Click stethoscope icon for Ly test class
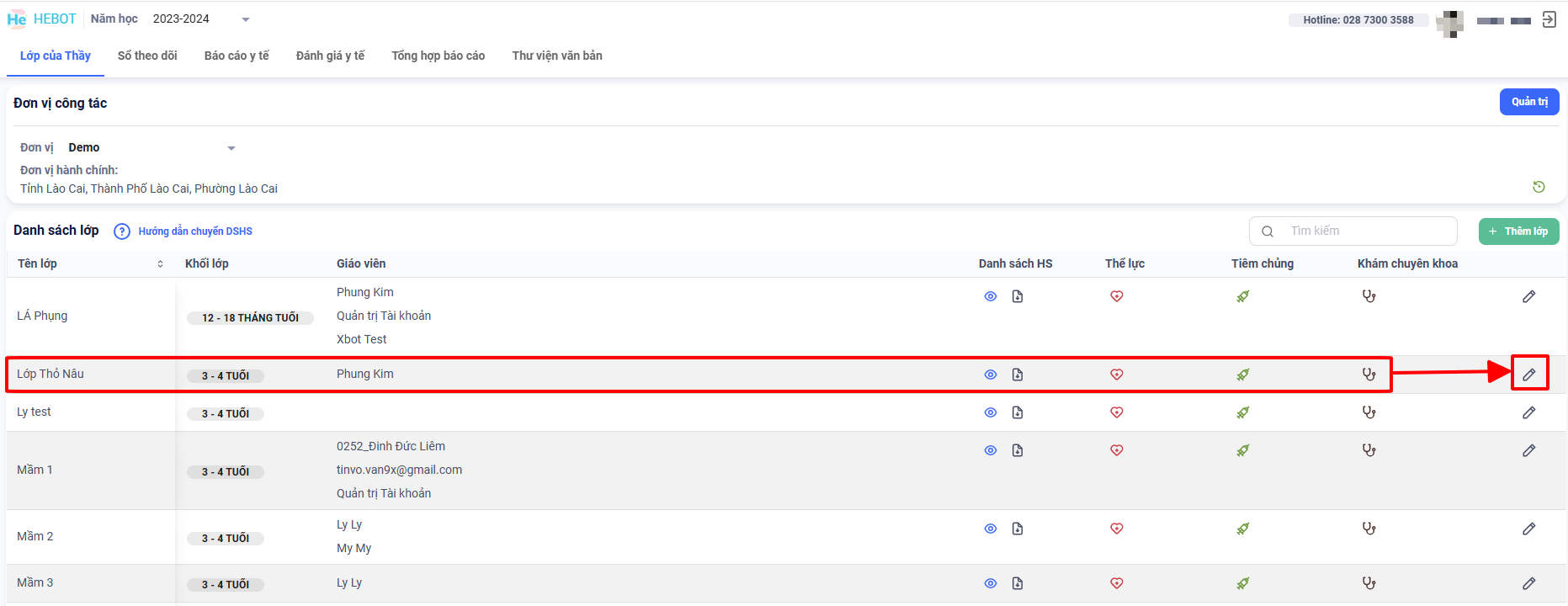The image size is (1568, 606). (1369, 412)
